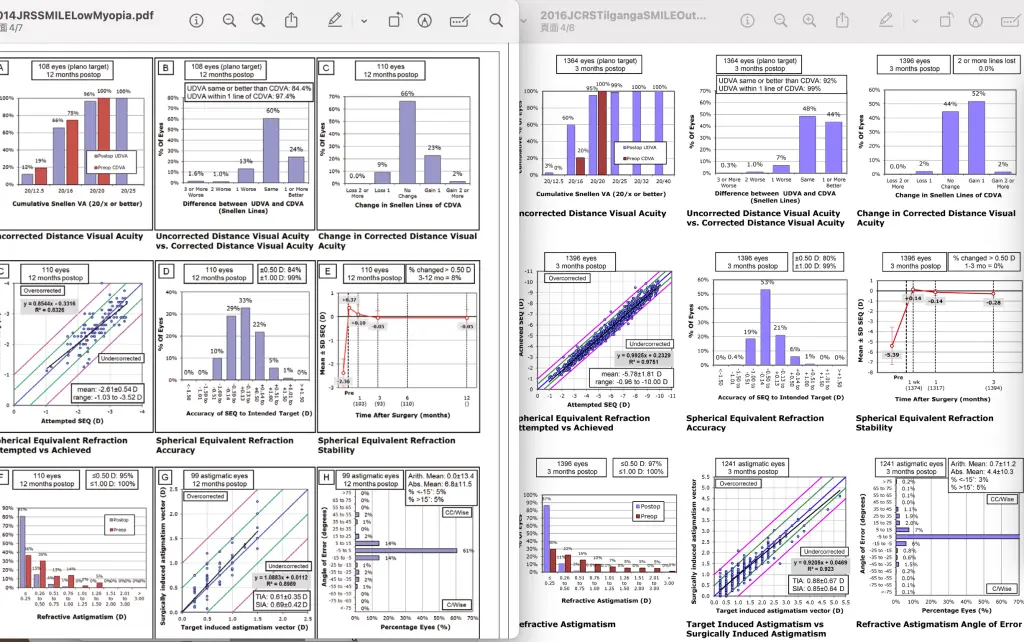
Task: Zoom out in the 2014JRSSMILELowMyopia window
Action: 229,21
